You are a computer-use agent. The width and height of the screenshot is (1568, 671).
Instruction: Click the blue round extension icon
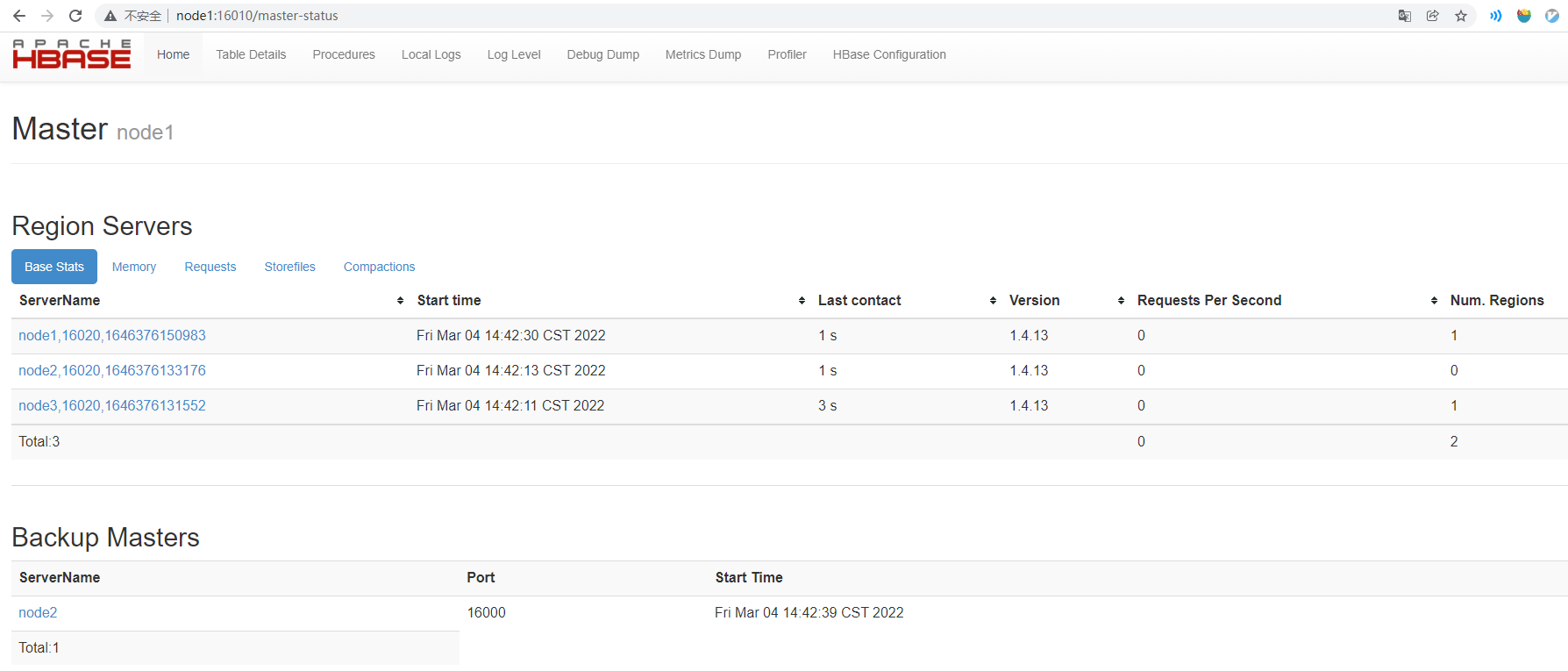(1552, 16)
